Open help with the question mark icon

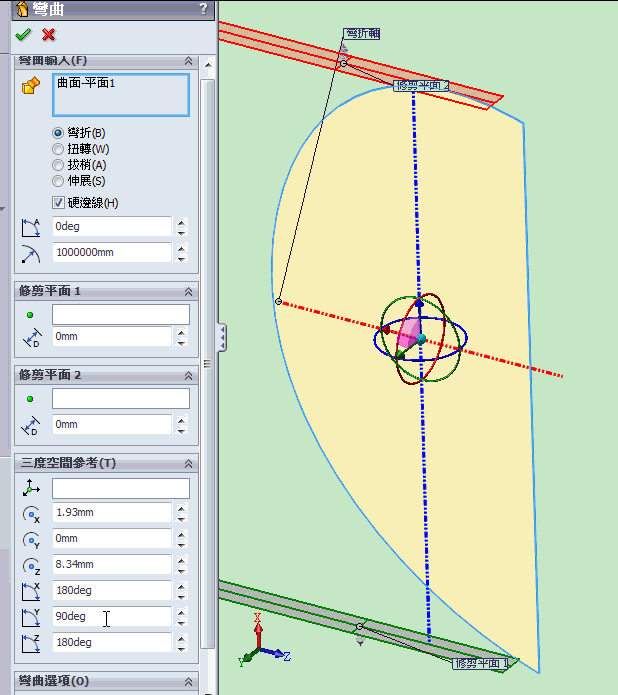[203, 8]
